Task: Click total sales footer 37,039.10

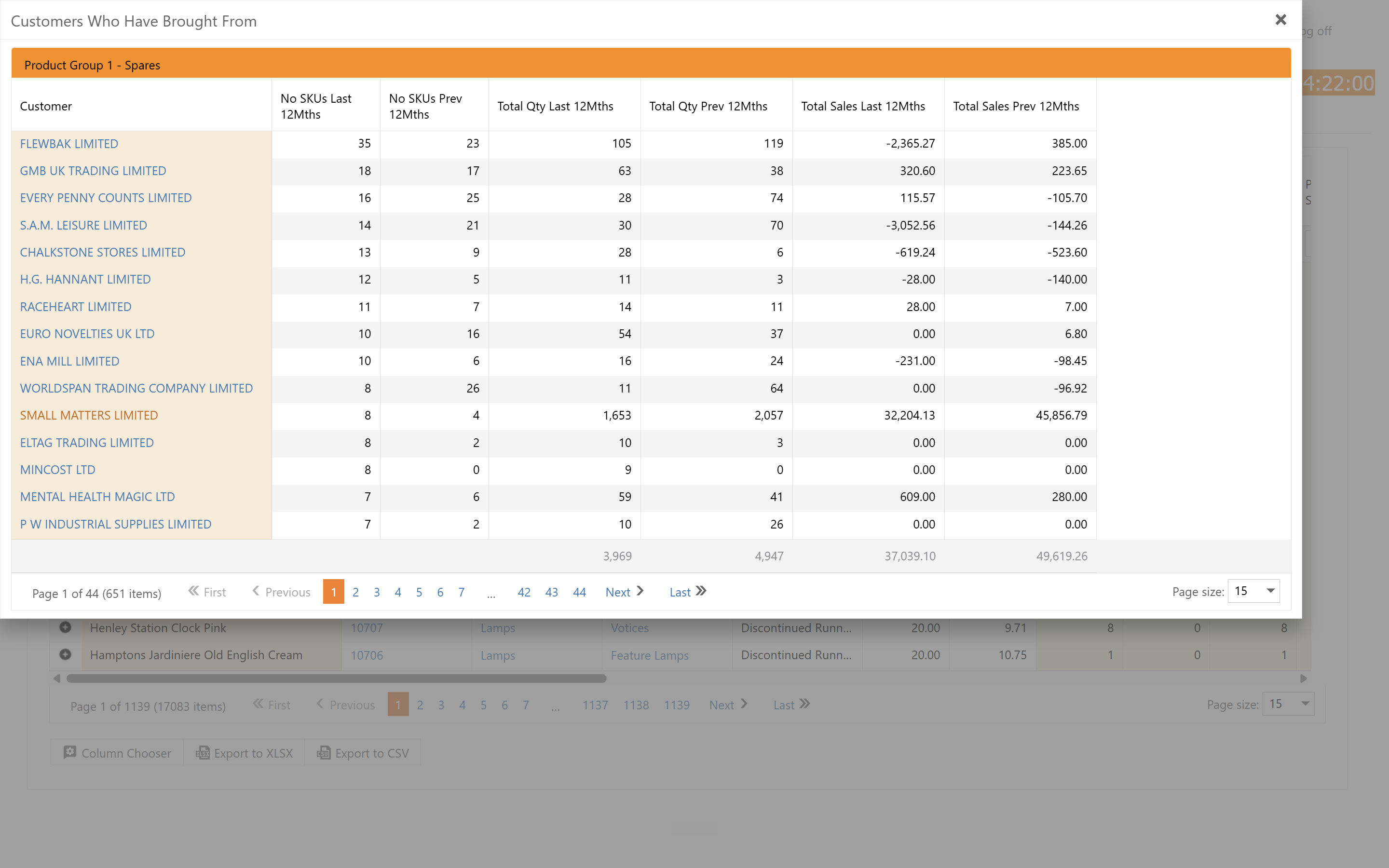Action: click(x=910, y=556)
